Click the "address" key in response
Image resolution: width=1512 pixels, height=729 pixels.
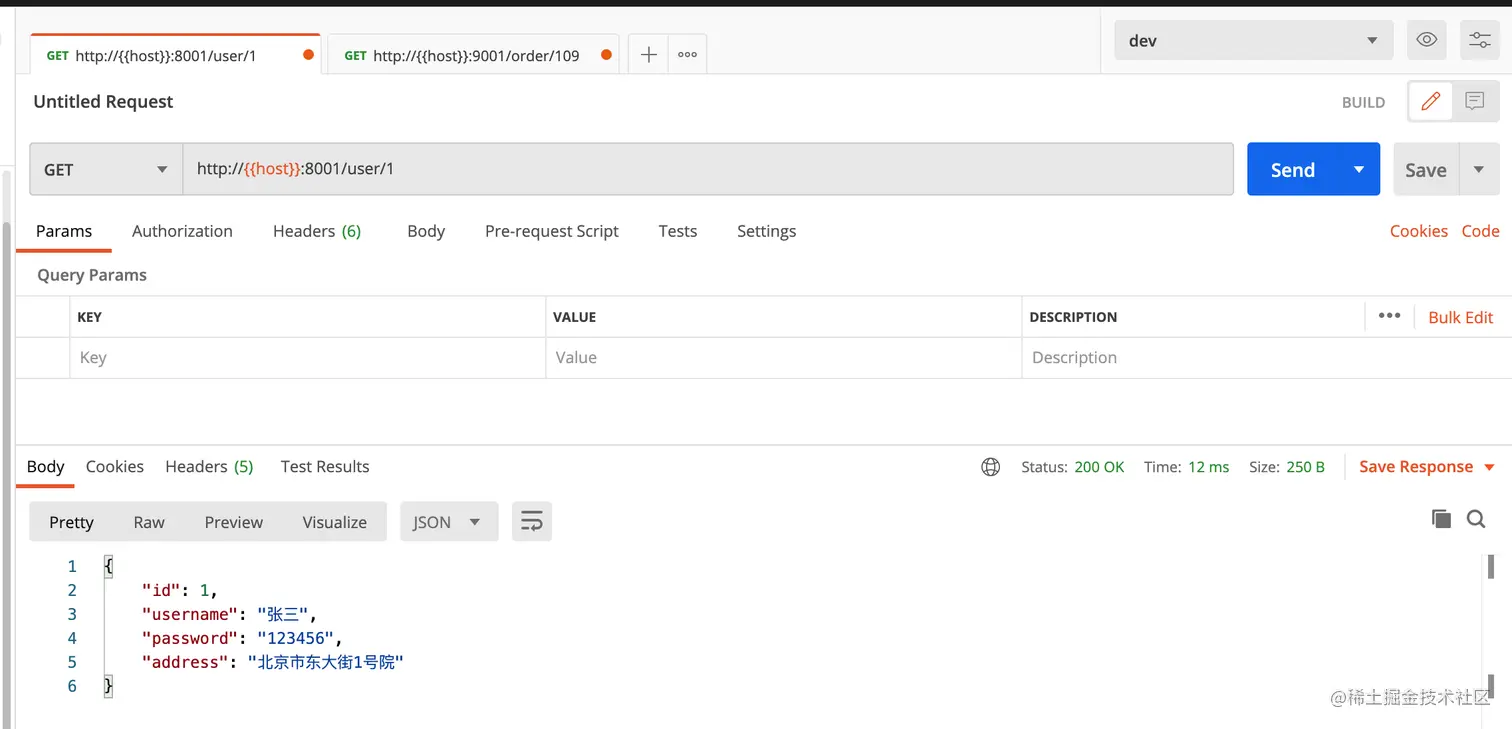(x=185, y=662)
